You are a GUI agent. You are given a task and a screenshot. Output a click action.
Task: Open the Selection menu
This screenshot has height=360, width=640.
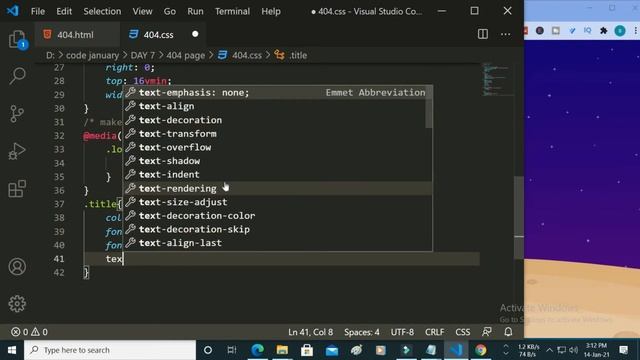click(x=102, y=11)
